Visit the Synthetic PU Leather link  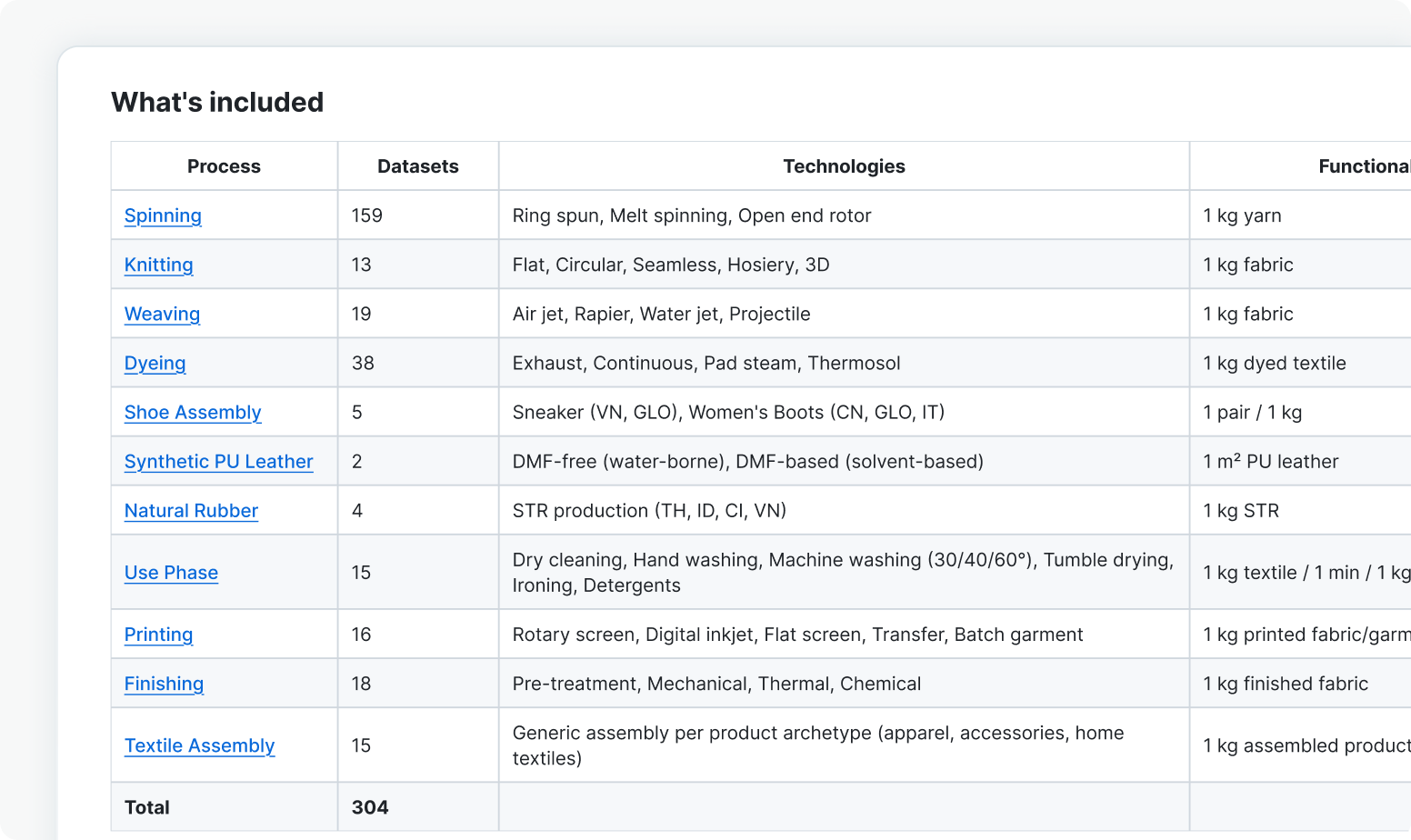pos(219,461)
